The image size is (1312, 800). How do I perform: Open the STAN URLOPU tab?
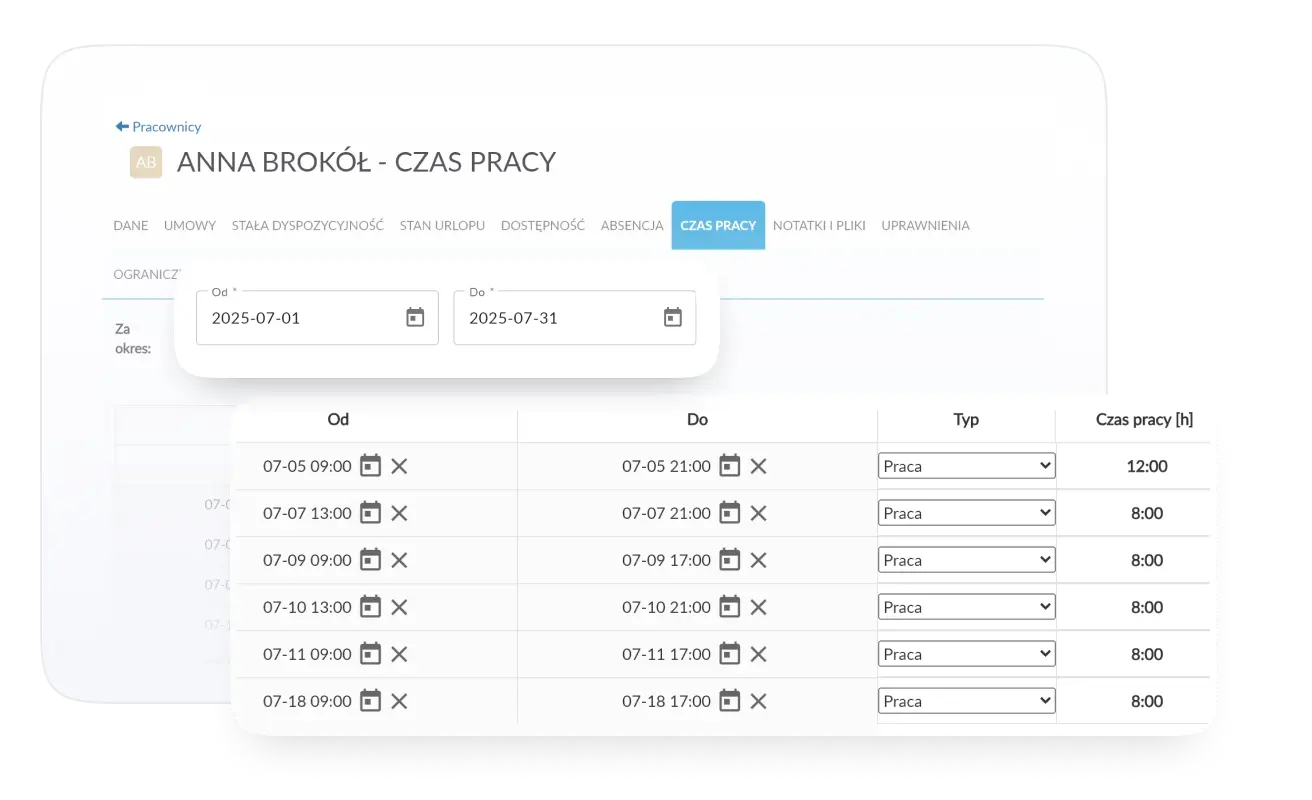(442, 225)
